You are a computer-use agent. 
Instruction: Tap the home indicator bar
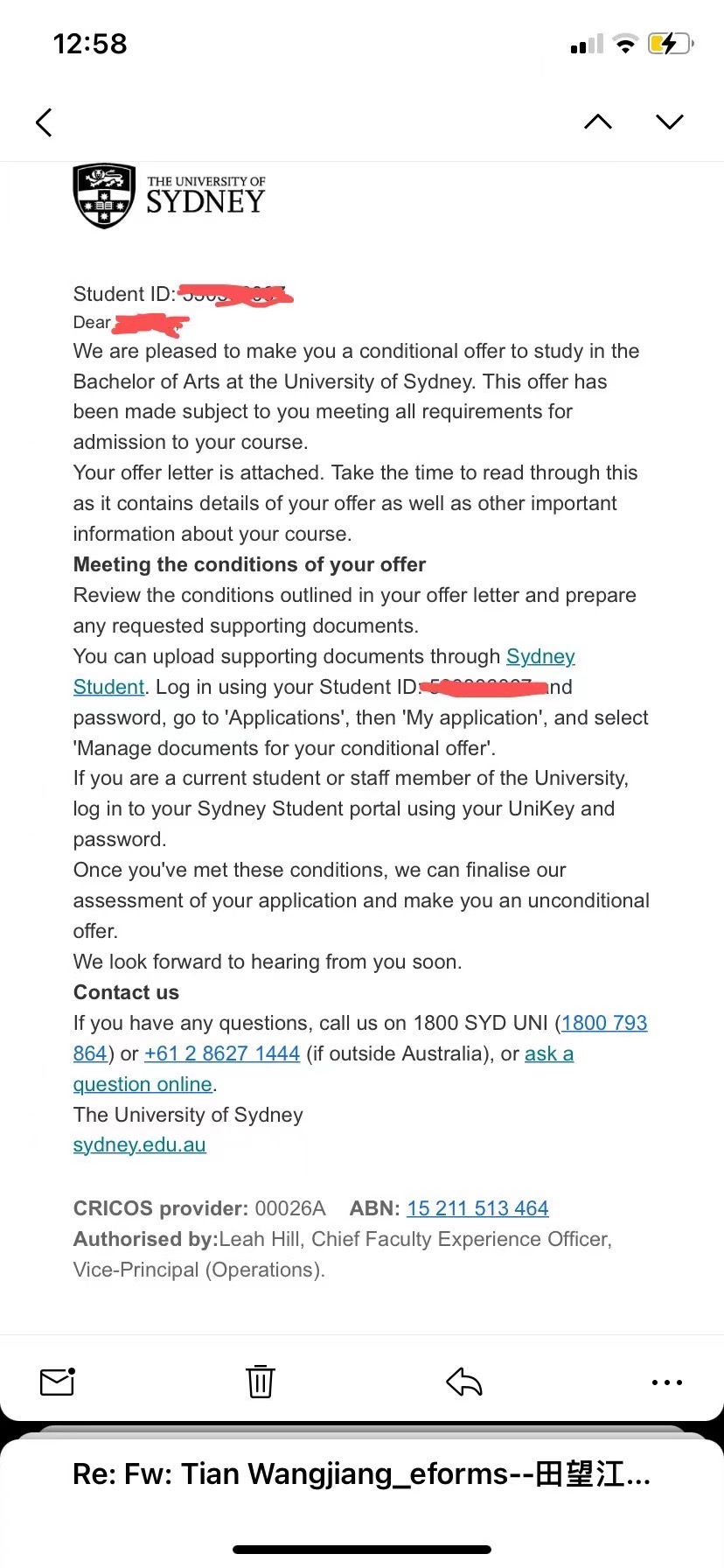[x=362, y=1550]
